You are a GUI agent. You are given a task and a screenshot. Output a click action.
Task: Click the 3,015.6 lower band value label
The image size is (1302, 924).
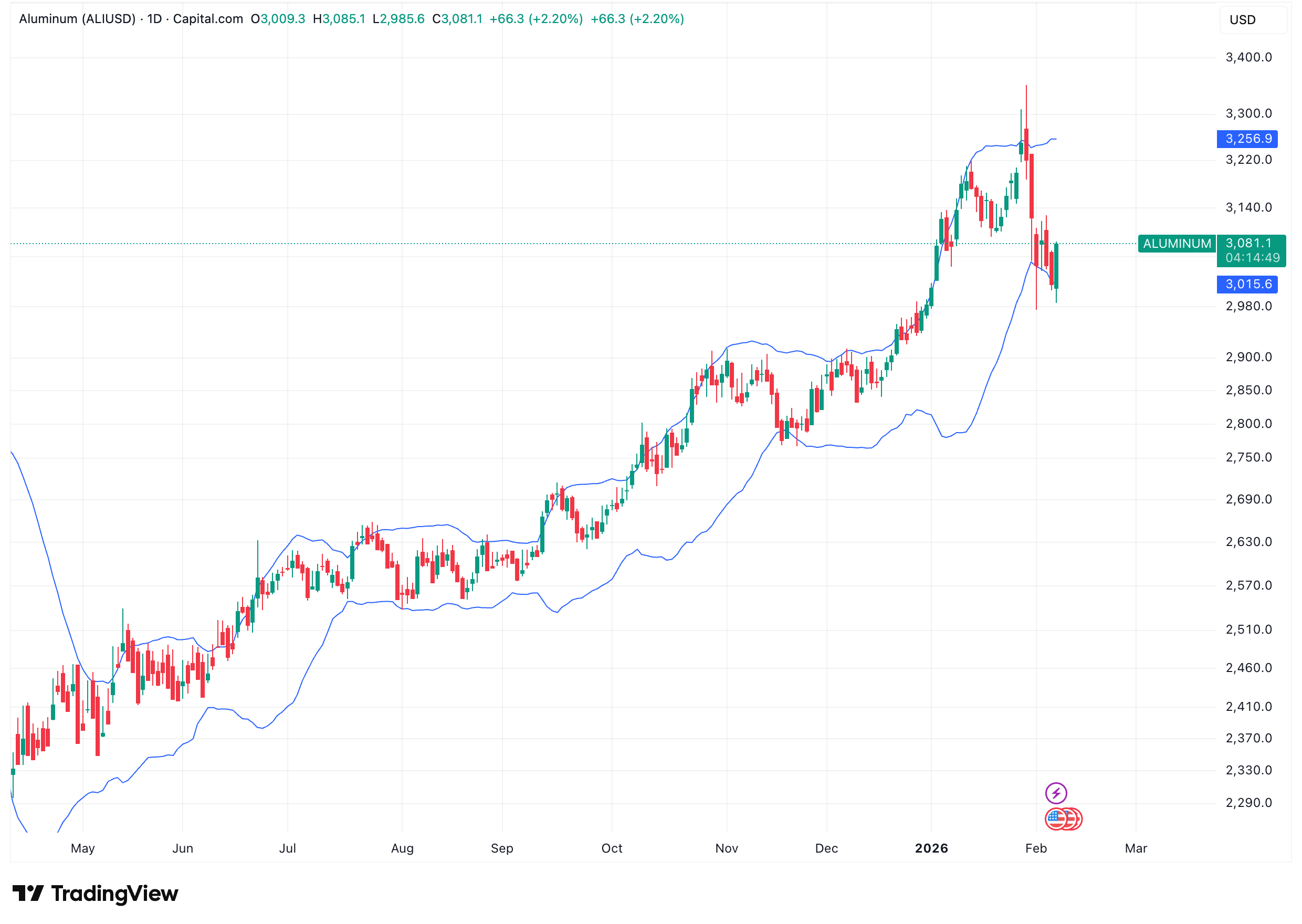[x=1247, y=284]
